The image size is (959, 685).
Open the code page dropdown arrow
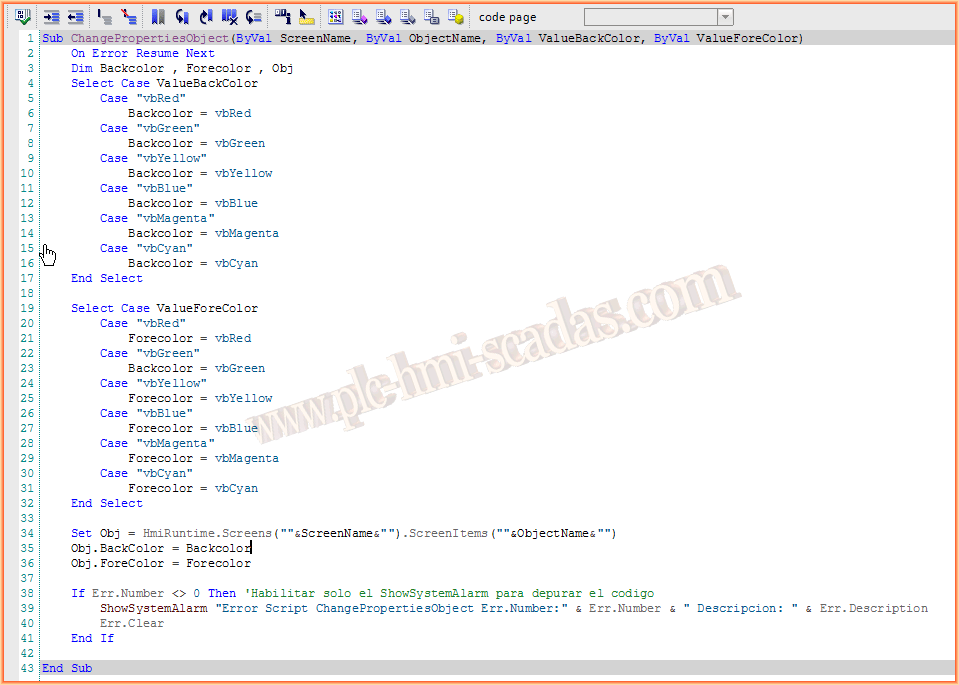(x=725, y=17)
